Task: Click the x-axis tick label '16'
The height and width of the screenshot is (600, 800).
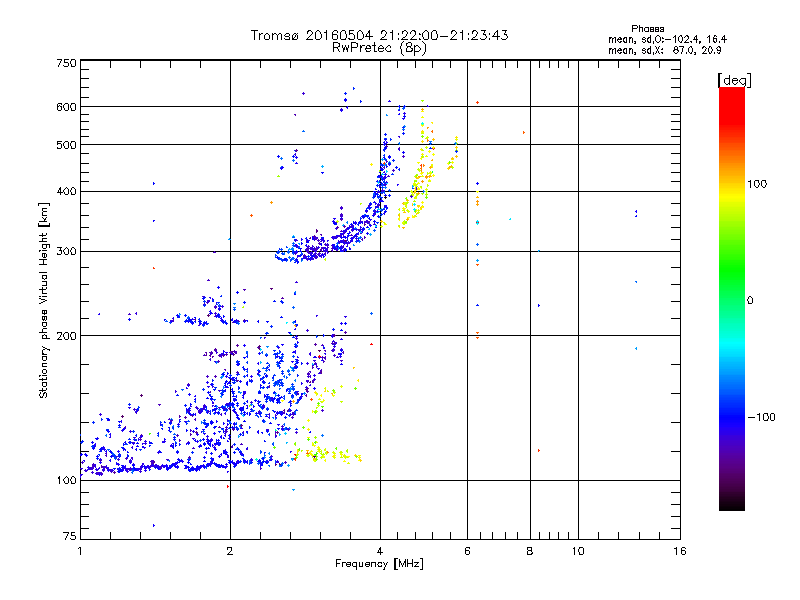Action: pyautogui.click(x=680, y=551)
